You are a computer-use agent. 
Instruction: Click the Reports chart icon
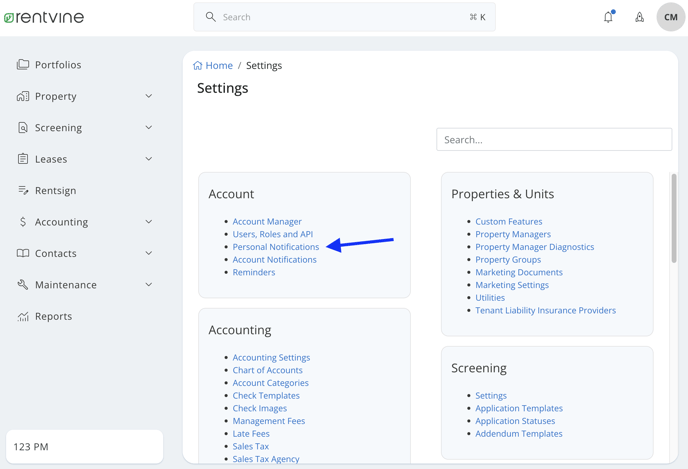click(23, 316)
